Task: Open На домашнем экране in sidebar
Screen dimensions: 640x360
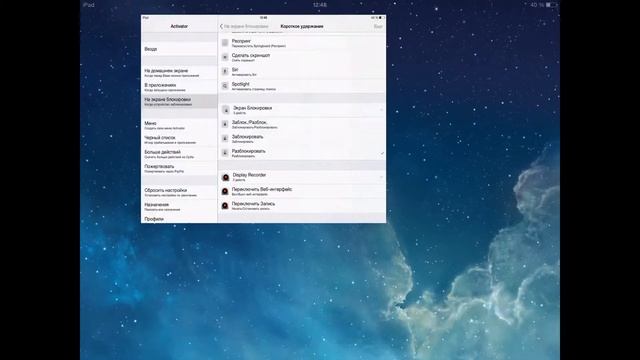Action: 179,73
